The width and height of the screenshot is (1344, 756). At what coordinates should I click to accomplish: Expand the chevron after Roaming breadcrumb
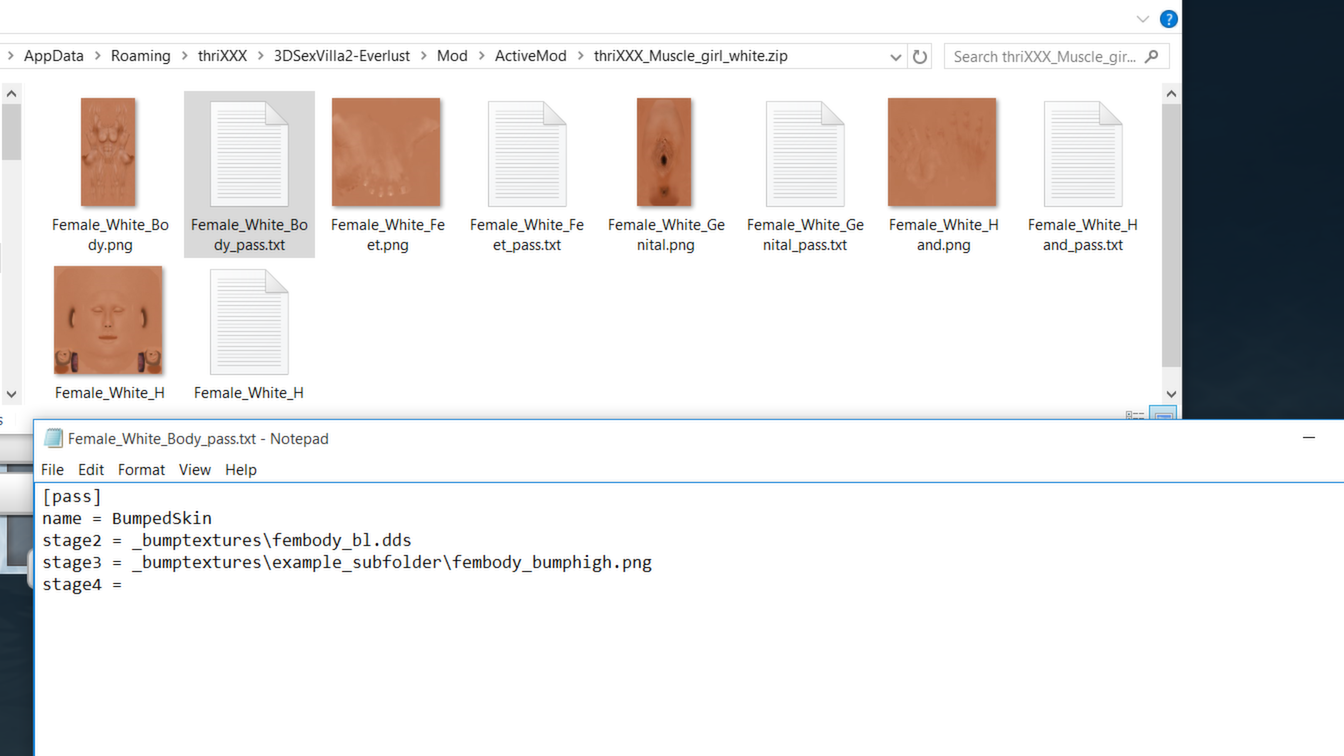point(185,56)
